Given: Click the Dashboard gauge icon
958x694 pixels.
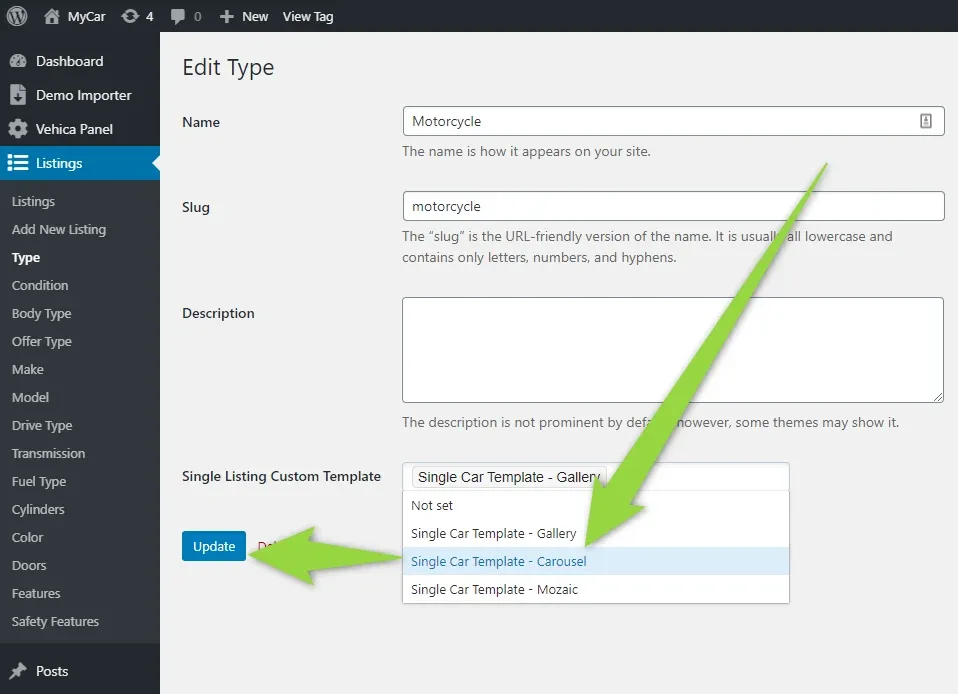Looking at the screenshot, I should (x=18, y=61).
